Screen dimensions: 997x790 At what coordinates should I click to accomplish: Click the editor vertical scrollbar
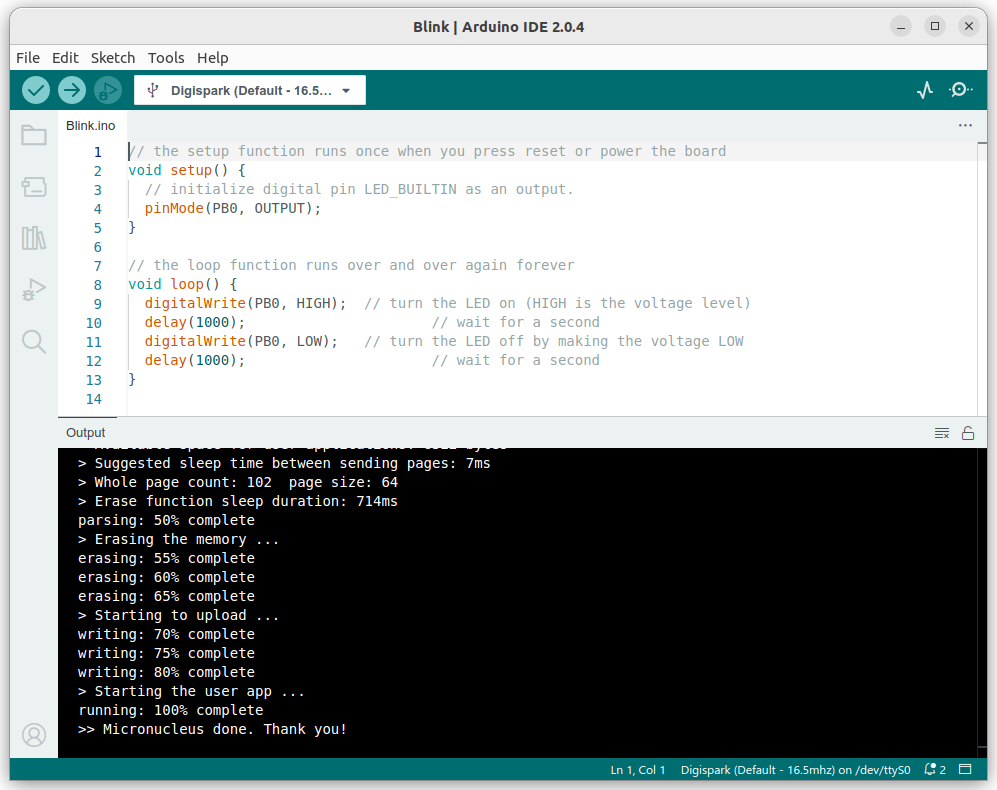982,279
